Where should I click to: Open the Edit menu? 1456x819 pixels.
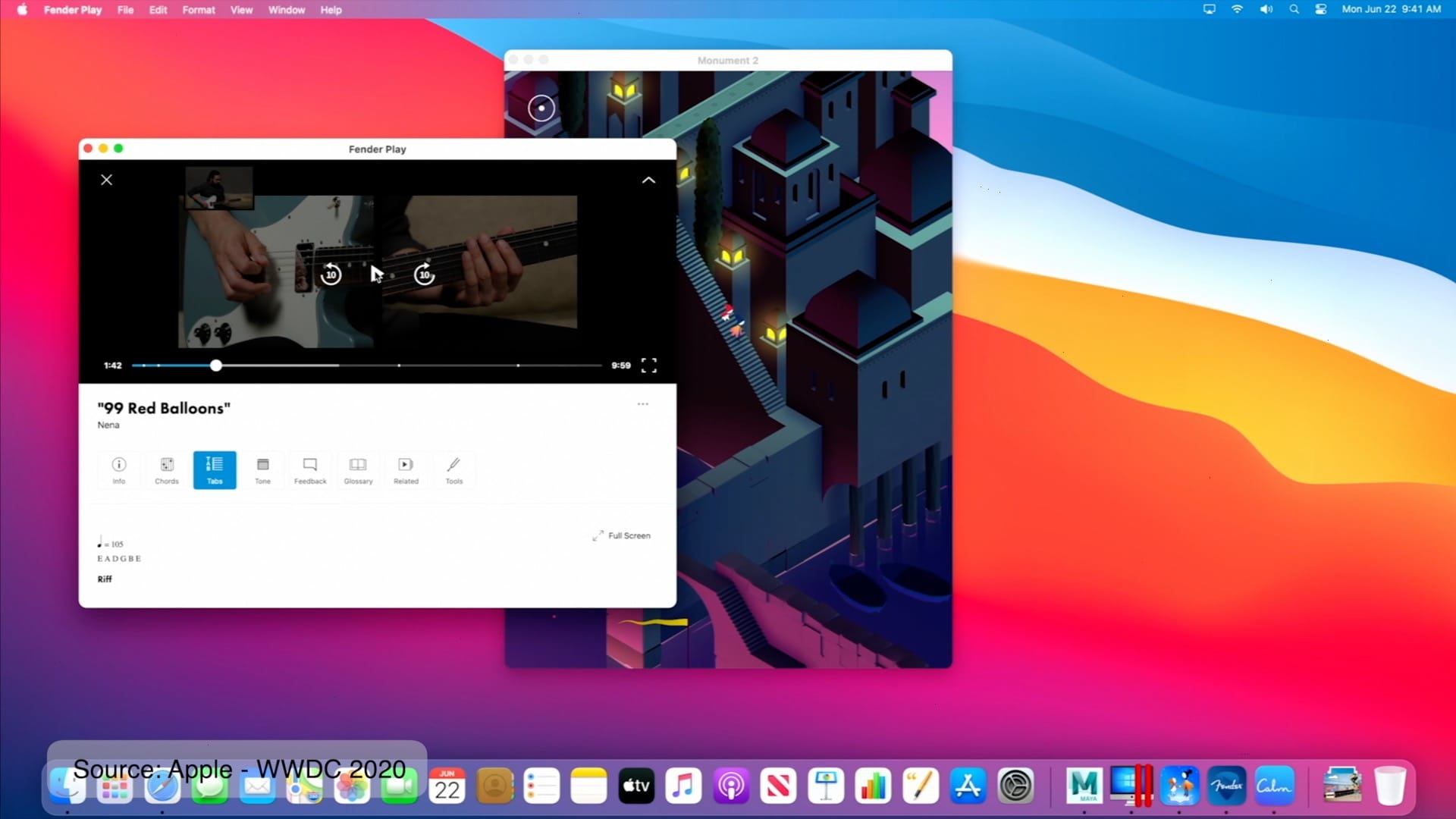coord(158,10)
